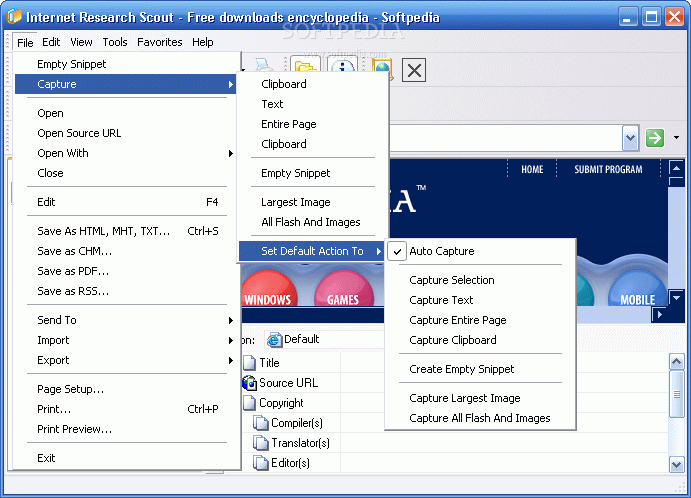Expand the Export submenu

tap(126, 360)
